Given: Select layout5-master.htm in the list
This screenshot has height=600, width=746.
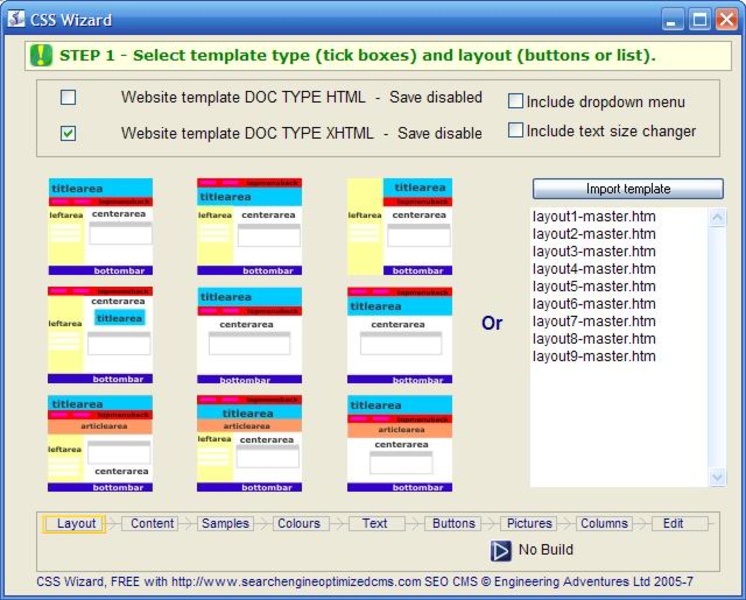Looking at the screenshot, I should [594, 286].
